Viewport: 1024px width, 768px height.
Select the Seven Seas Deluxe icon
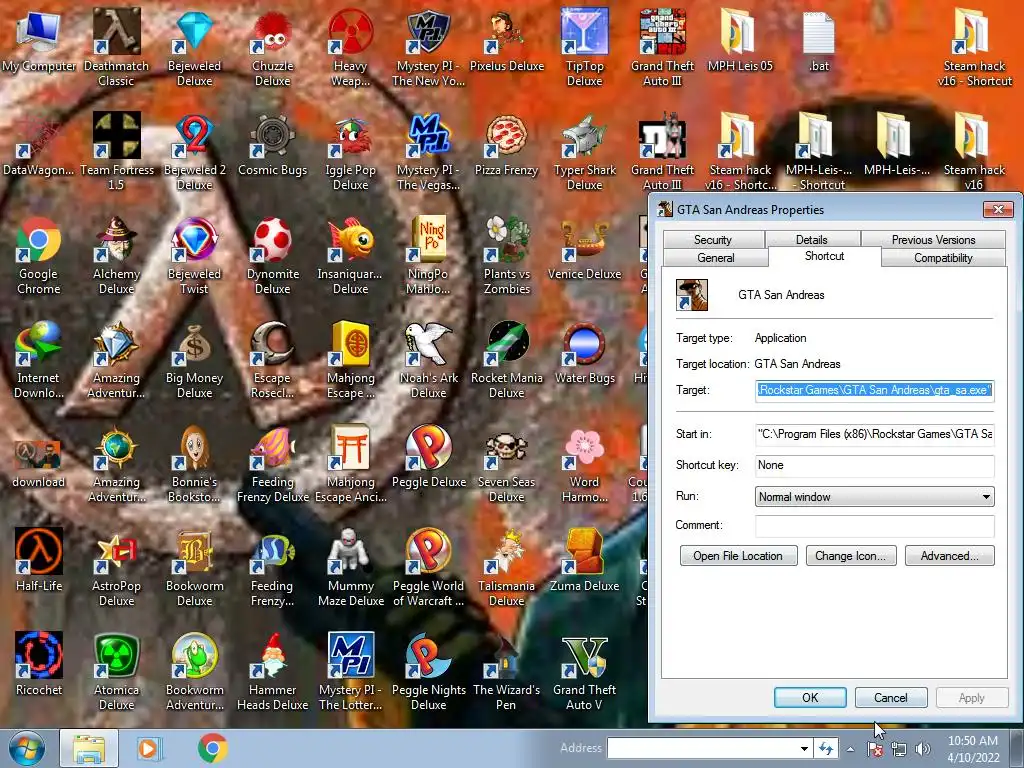coord(506,447)
